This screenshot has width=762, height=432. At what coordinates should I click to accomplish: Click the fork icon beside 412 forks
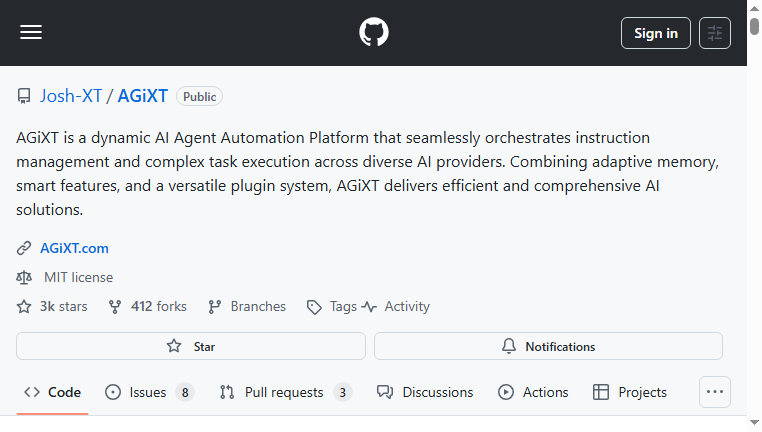point(115,307)
